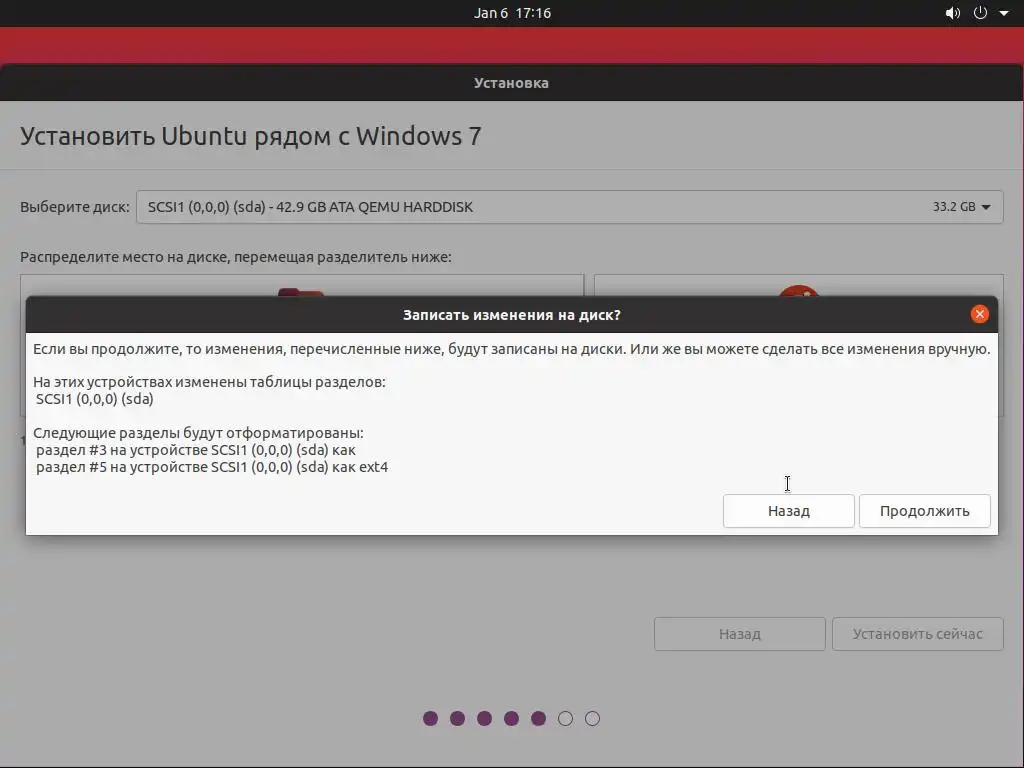The width and height of the screenshot is (1024, 768).
Task: Click the Установить Ubuntu рядом с Windows 7 heading
Action: click(251, 136)
